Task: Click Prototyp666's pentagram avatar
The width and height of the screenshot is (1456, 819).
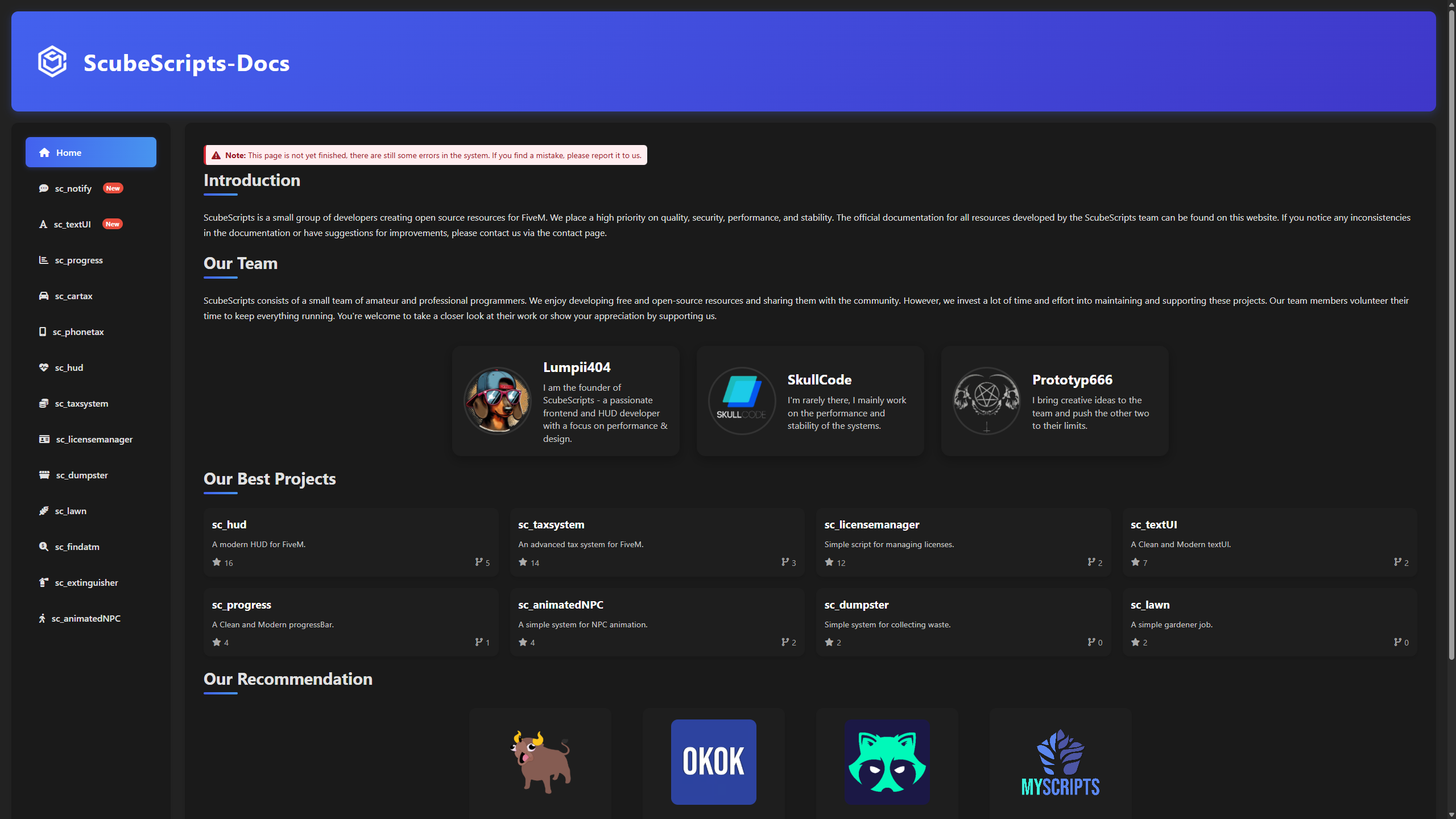Action: pos(987,400)
